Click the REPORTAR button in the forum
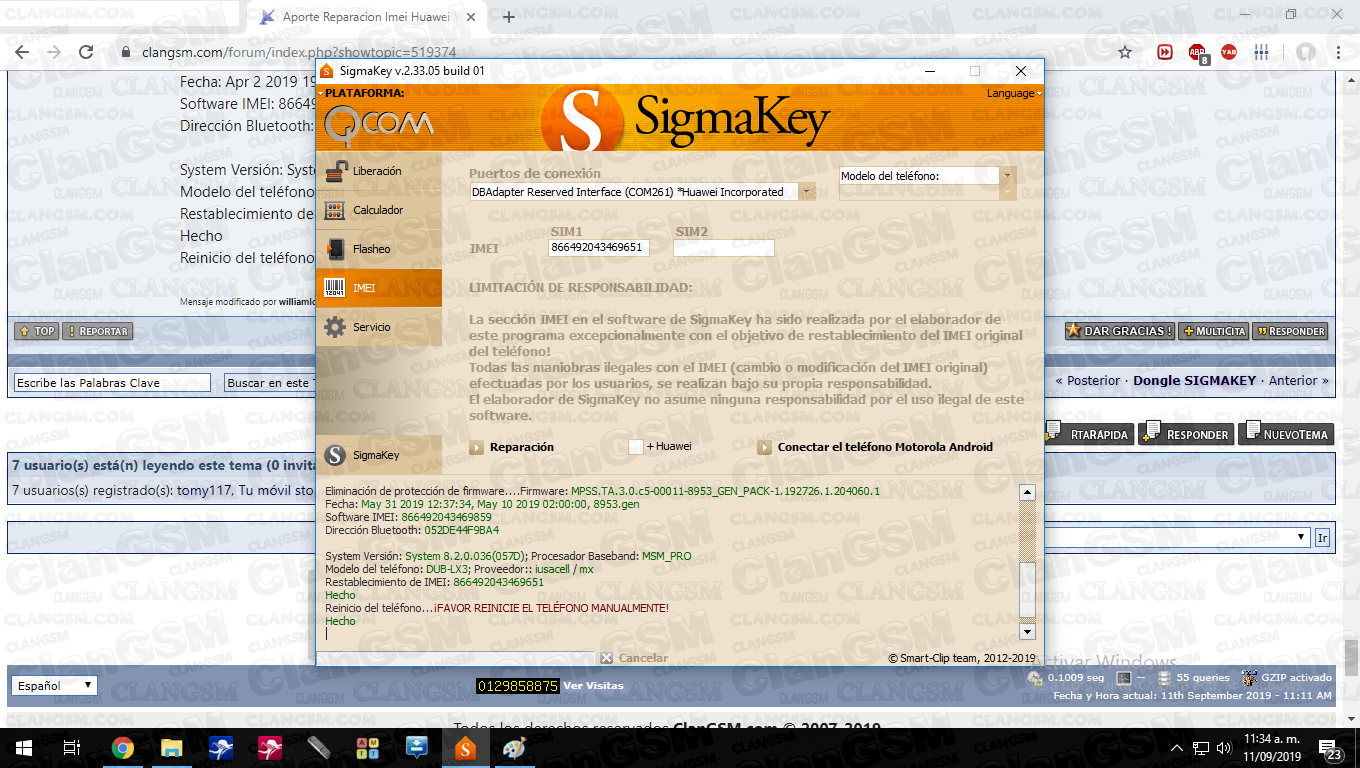 click(x=97, y=331)
